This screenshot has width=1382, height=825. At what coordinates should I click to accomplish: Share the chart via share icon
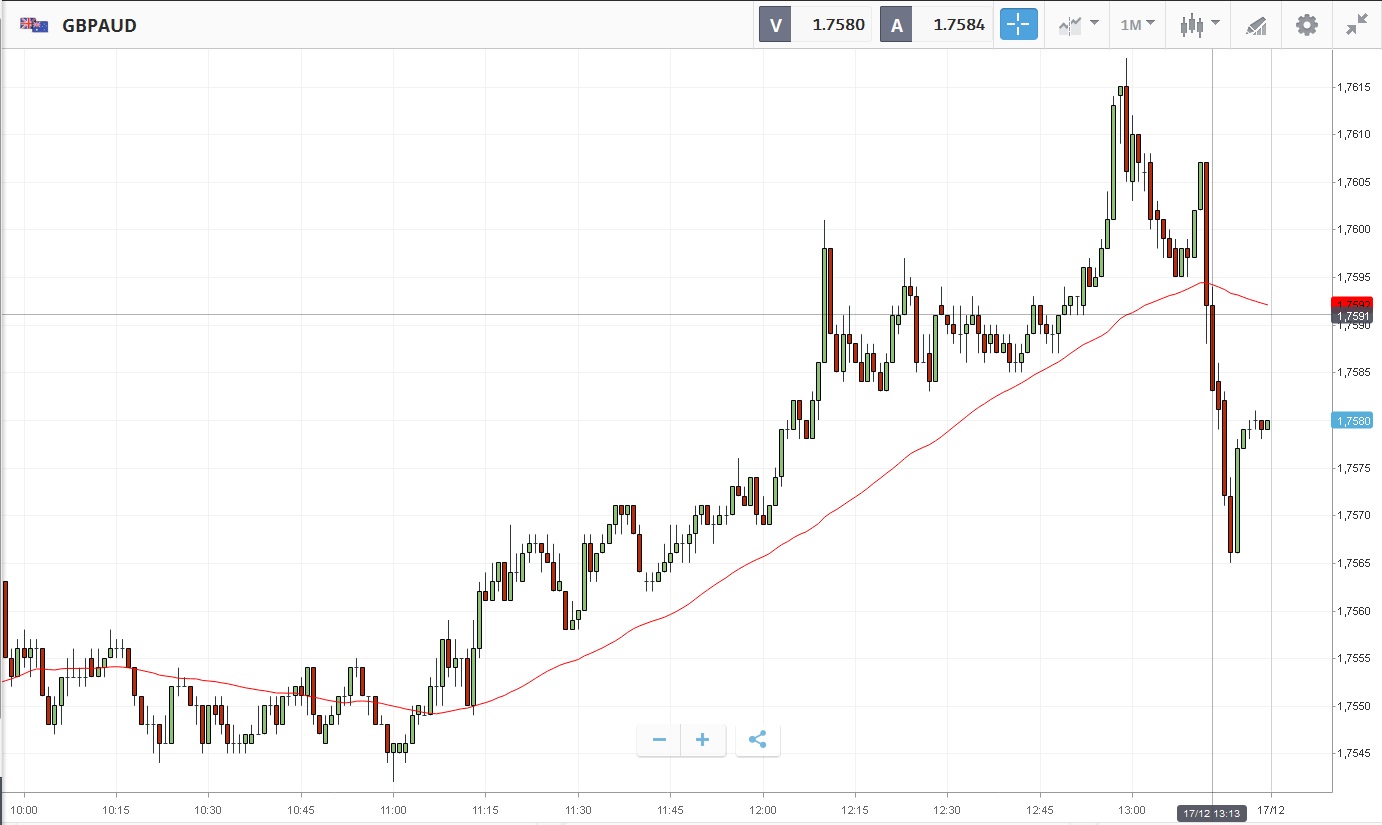(x=757, y=740)
